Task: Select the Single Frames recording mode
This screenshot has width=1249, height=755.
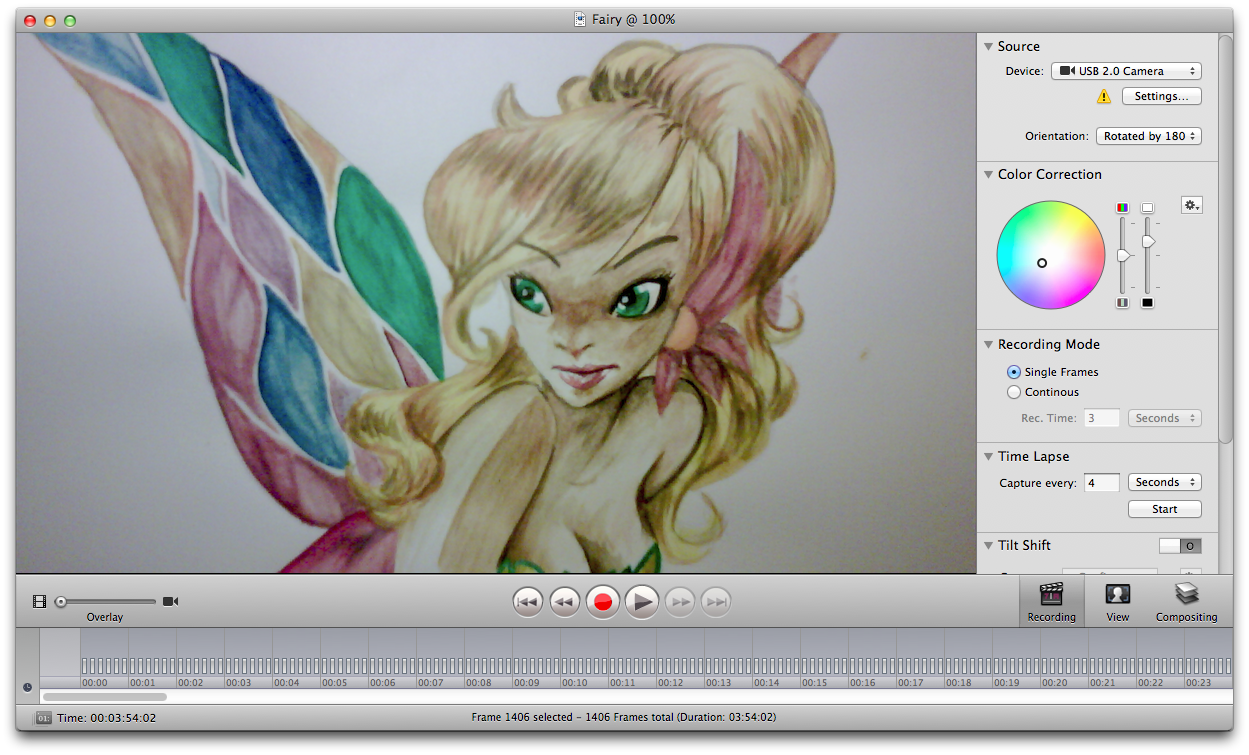Action: pyautogui.click(x=1014, y=372)
